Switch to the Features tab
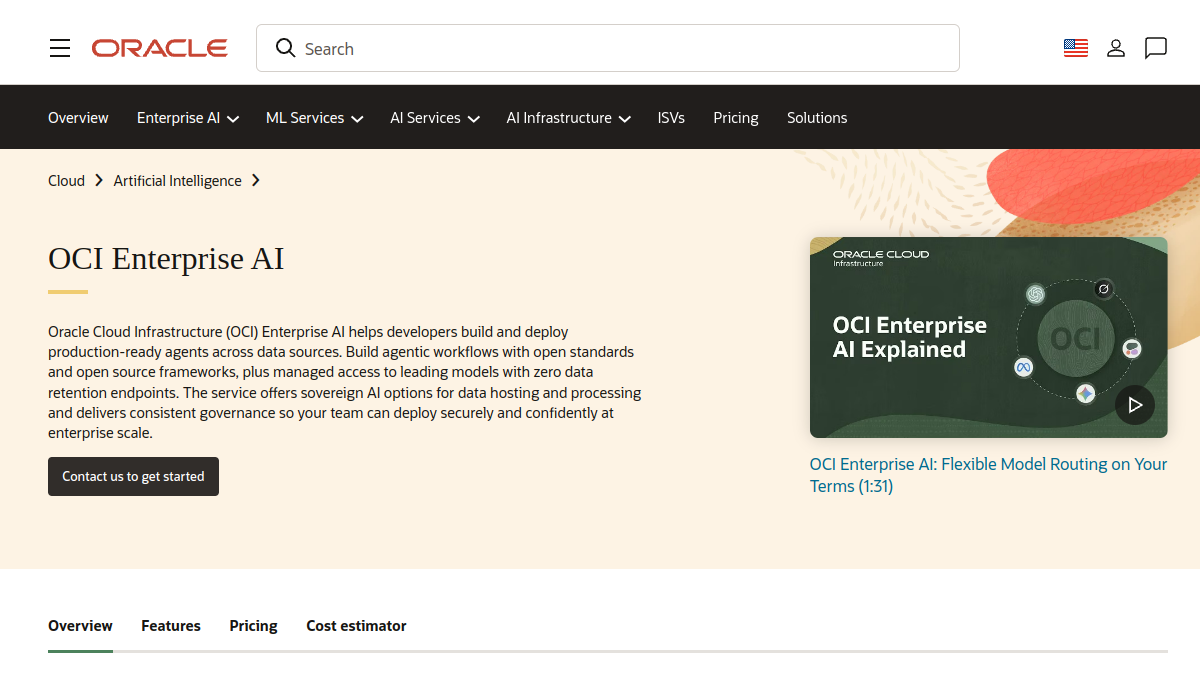 pos(171,626)
